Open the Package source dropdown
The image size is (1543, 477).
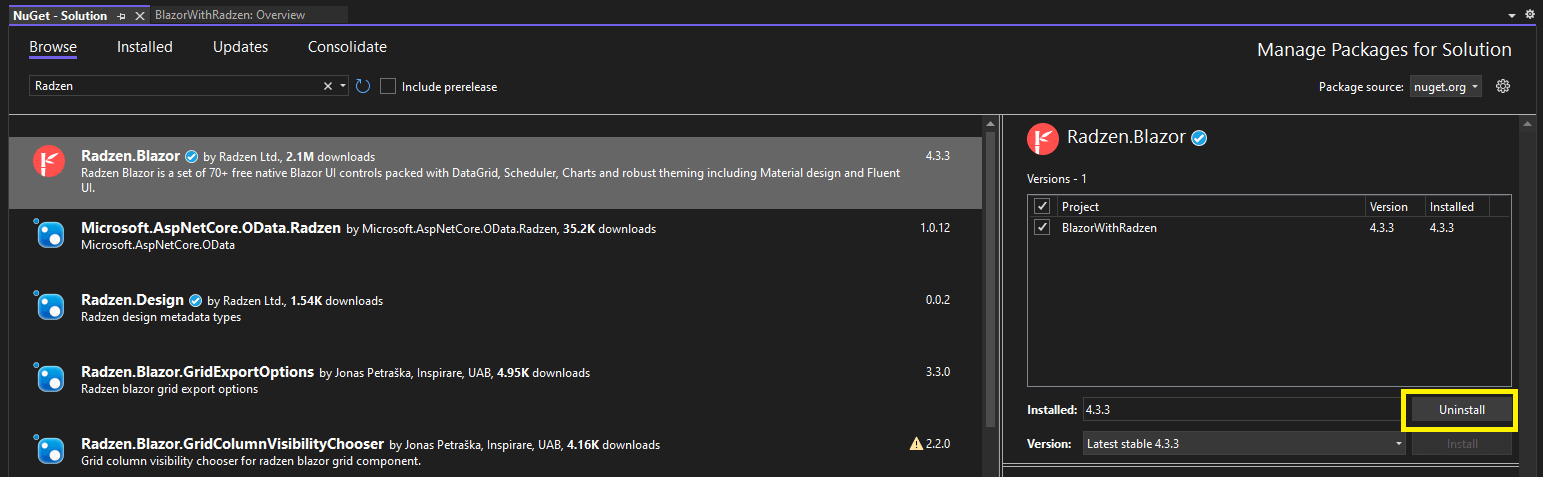click(1445, 87)
